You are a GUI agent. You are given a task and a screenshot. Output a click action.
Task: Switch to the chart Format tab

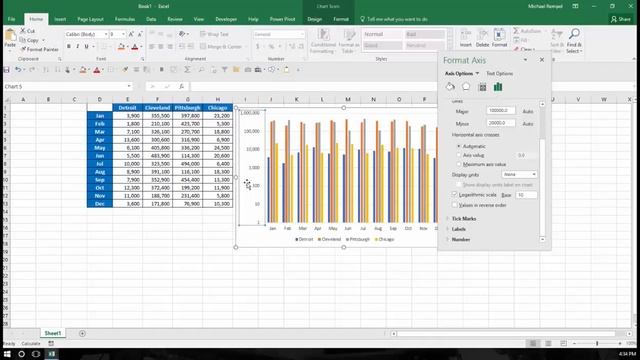341,19
